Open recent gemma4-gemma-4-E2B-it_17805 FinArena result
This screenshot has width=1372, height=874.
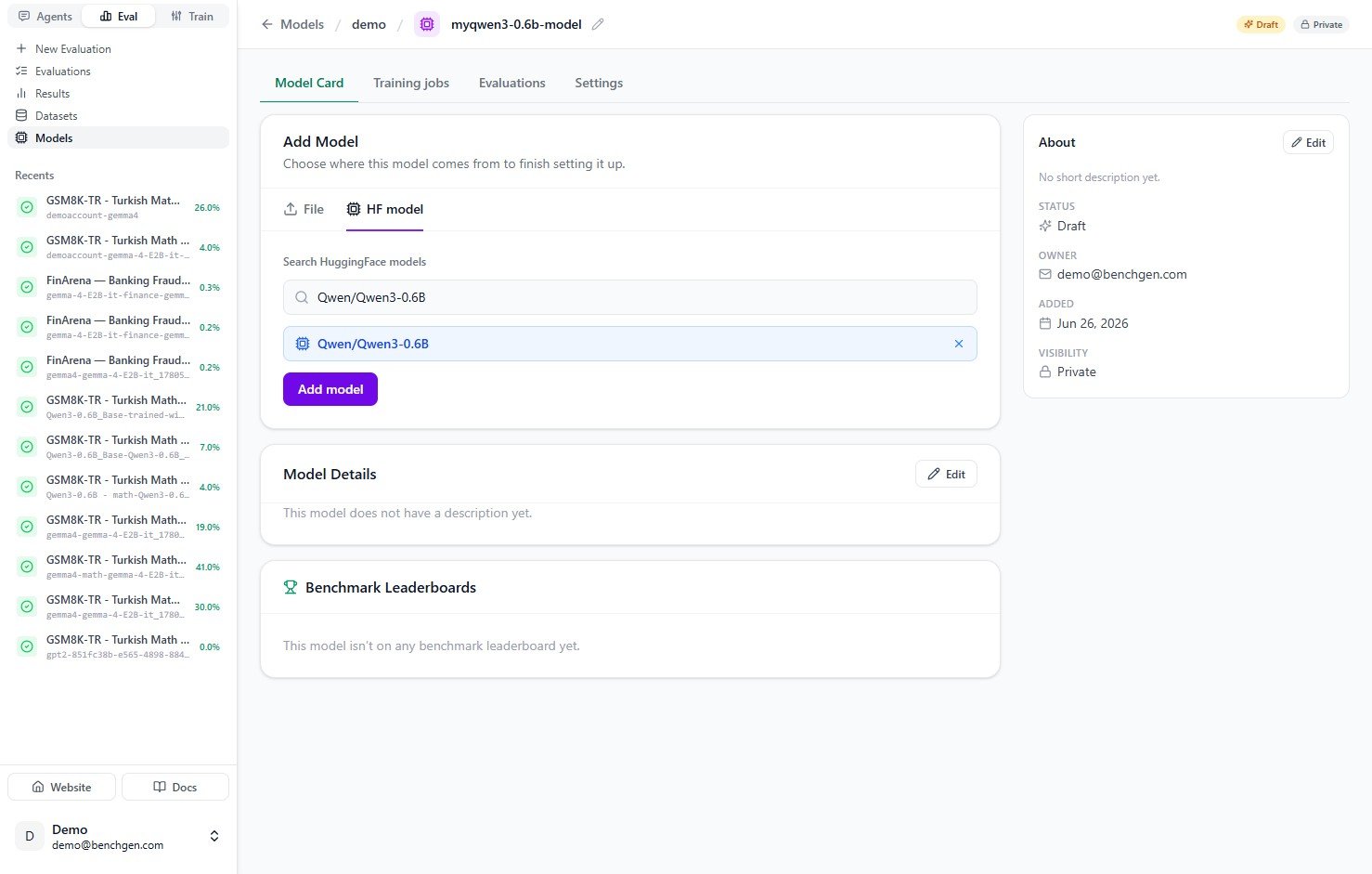[118, 367]
